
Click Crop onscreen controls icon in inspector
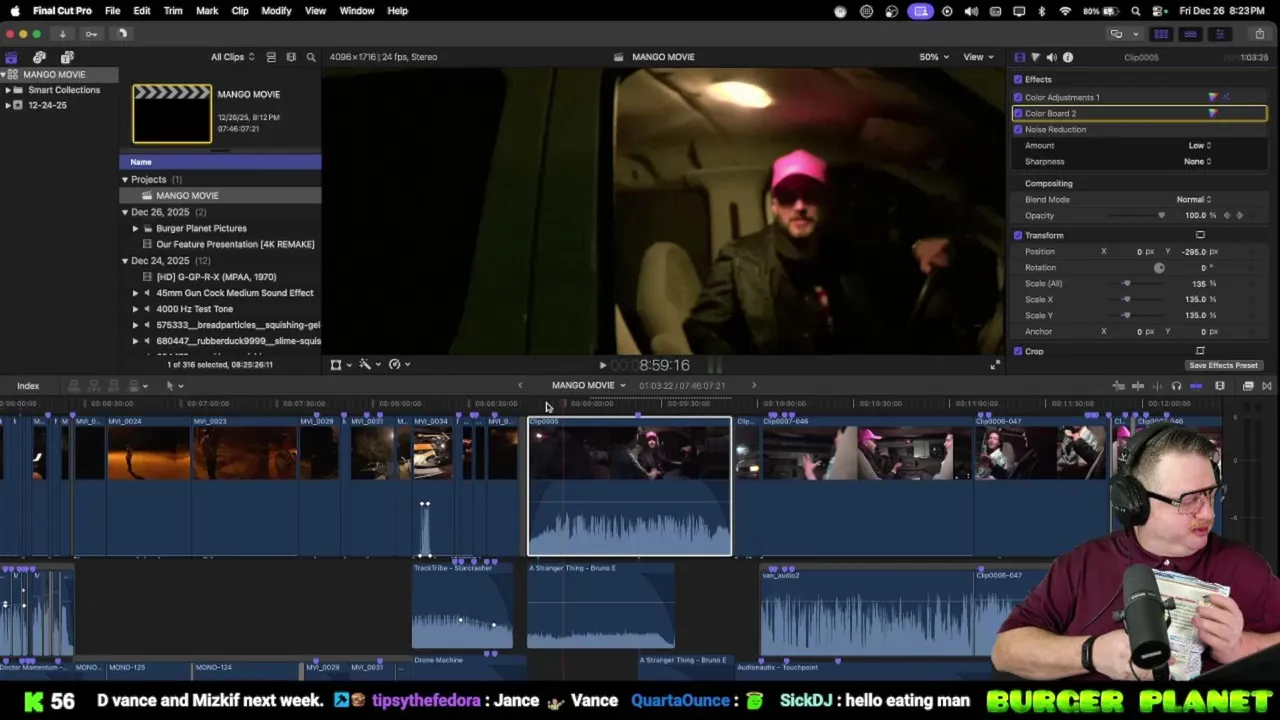pos(1200,351)
